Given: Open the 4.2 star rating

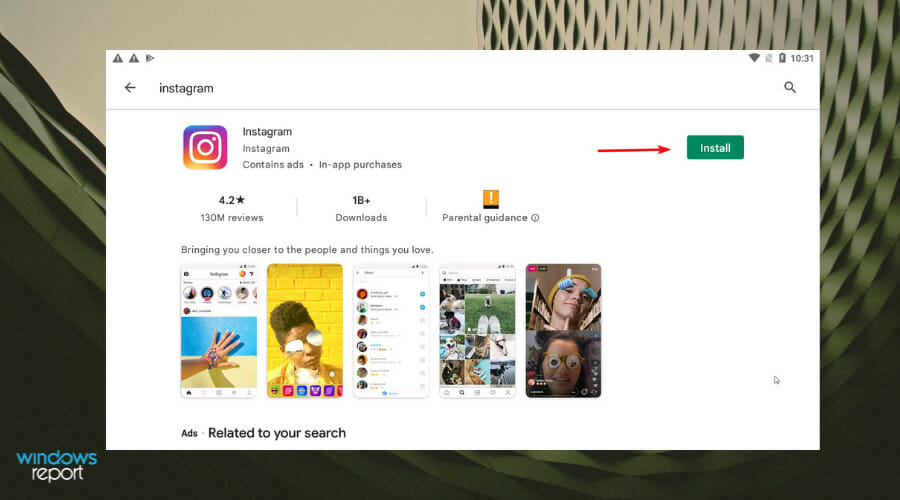Looking at the screenshot, I should 232,200.
